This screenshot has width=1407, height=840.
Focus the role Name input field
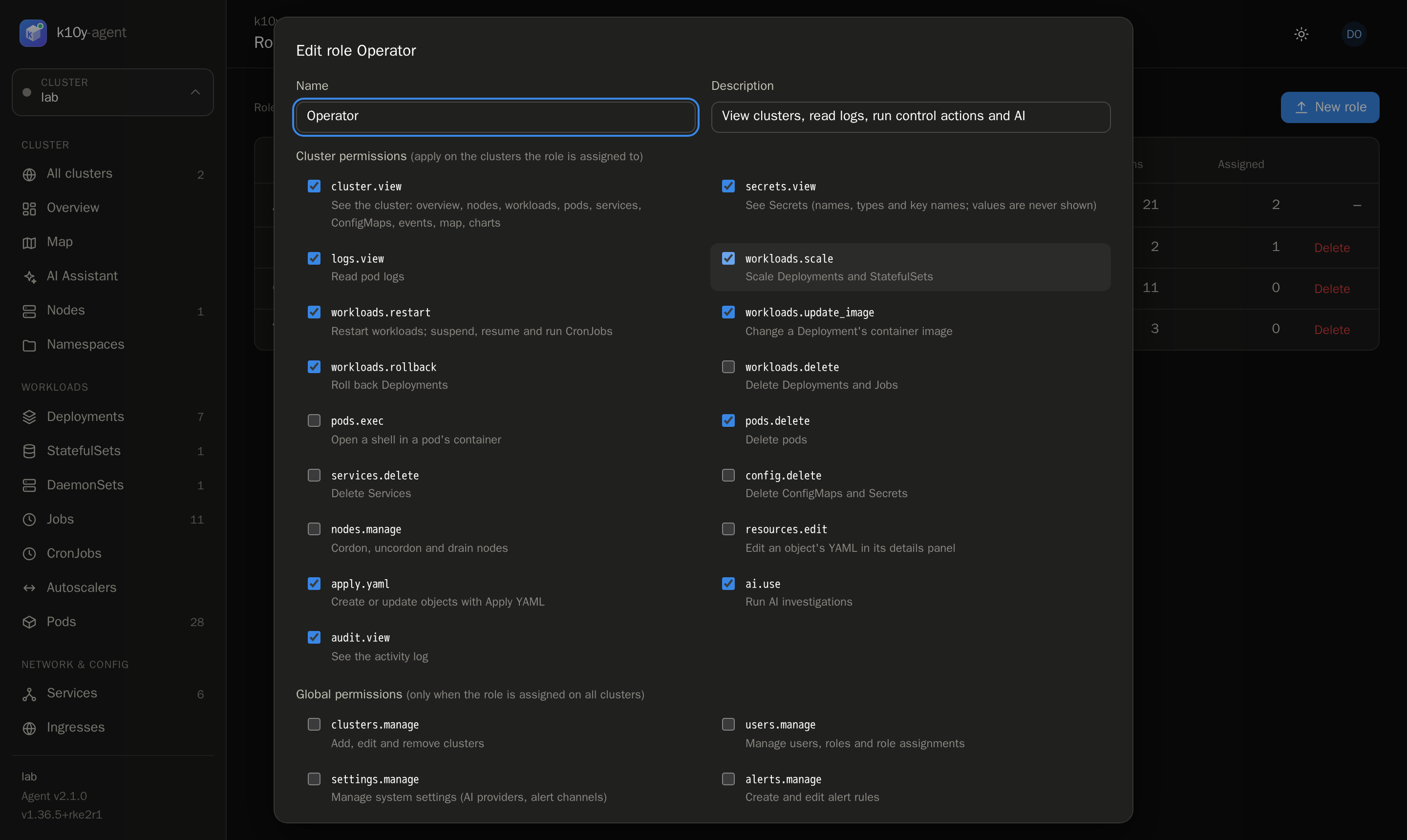495,117
